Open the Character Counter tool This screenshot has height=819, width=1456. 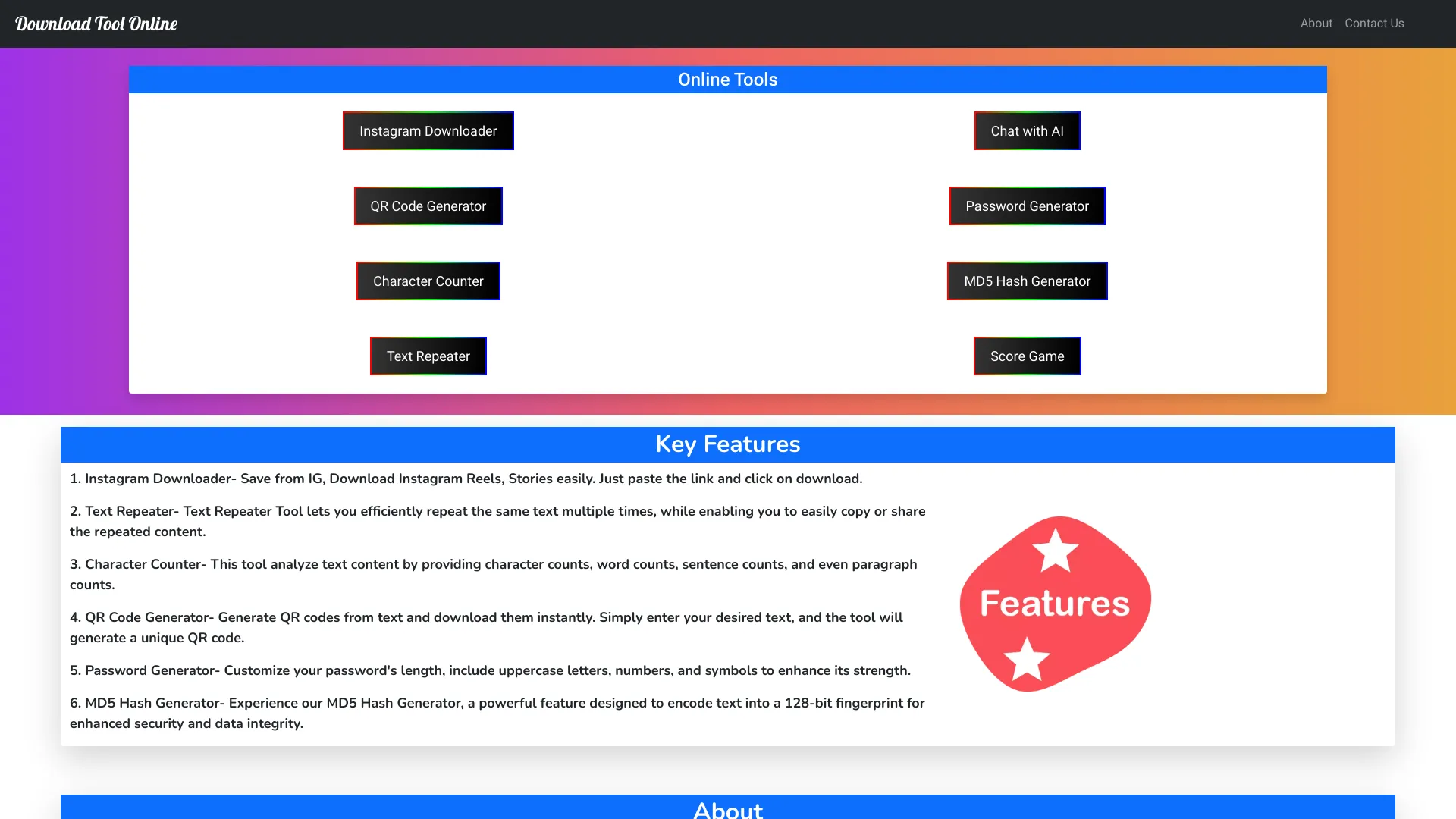coord(427,281)
